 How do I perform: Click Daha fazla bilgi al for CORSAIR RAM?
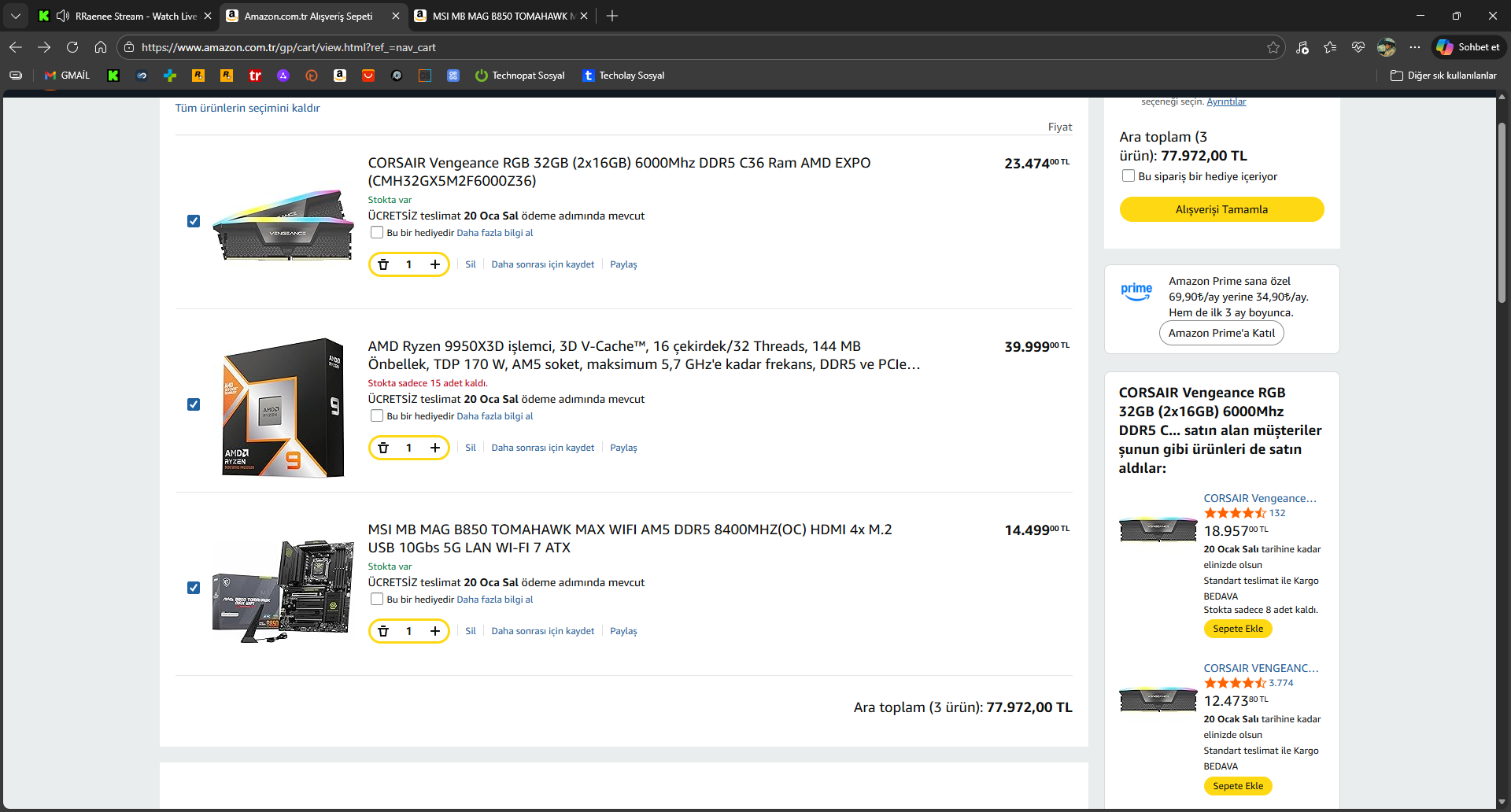pos(495,233)
